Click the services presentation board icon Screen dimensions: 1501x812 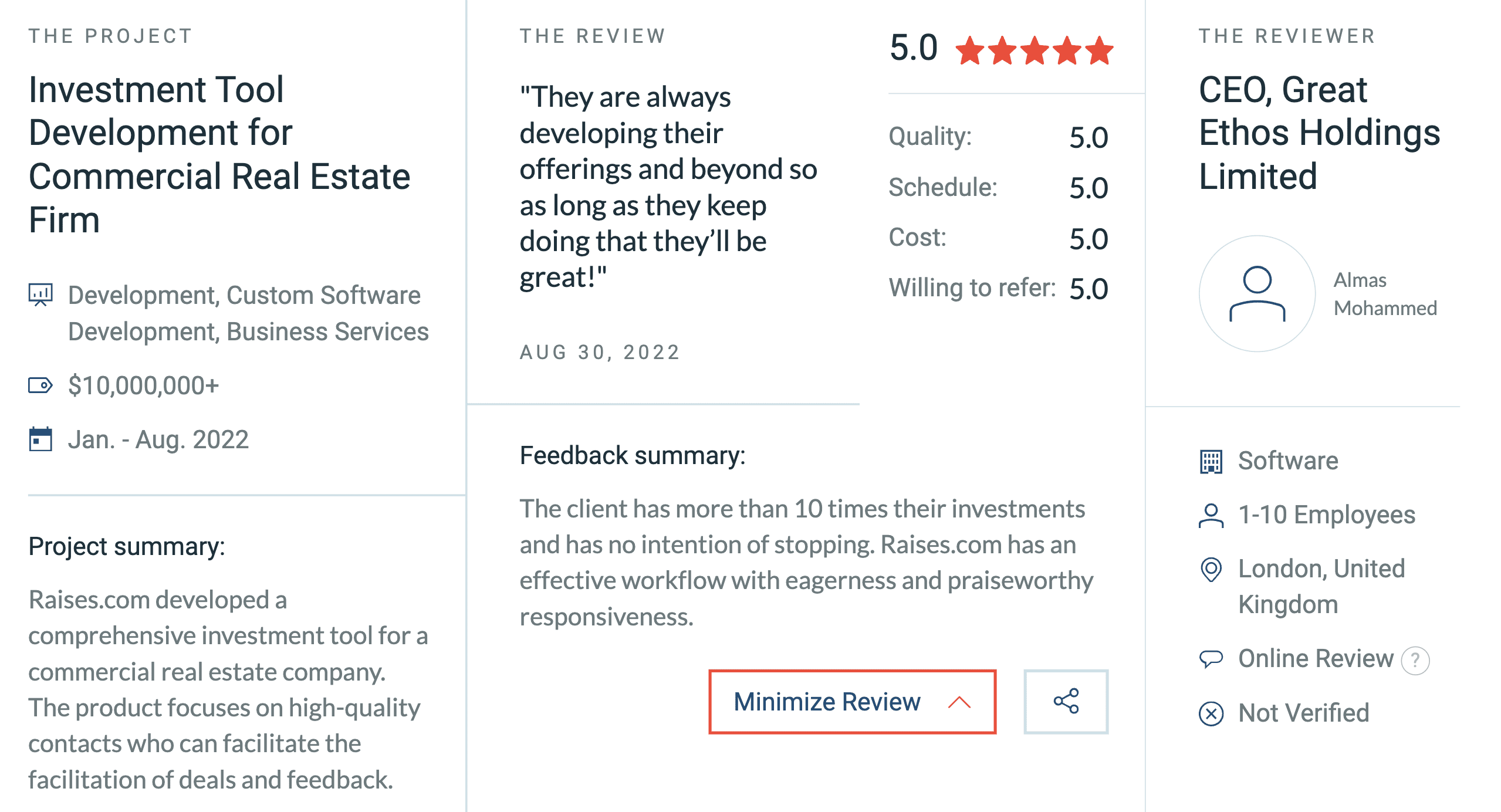pyautogui.click(x=40, y=295)
